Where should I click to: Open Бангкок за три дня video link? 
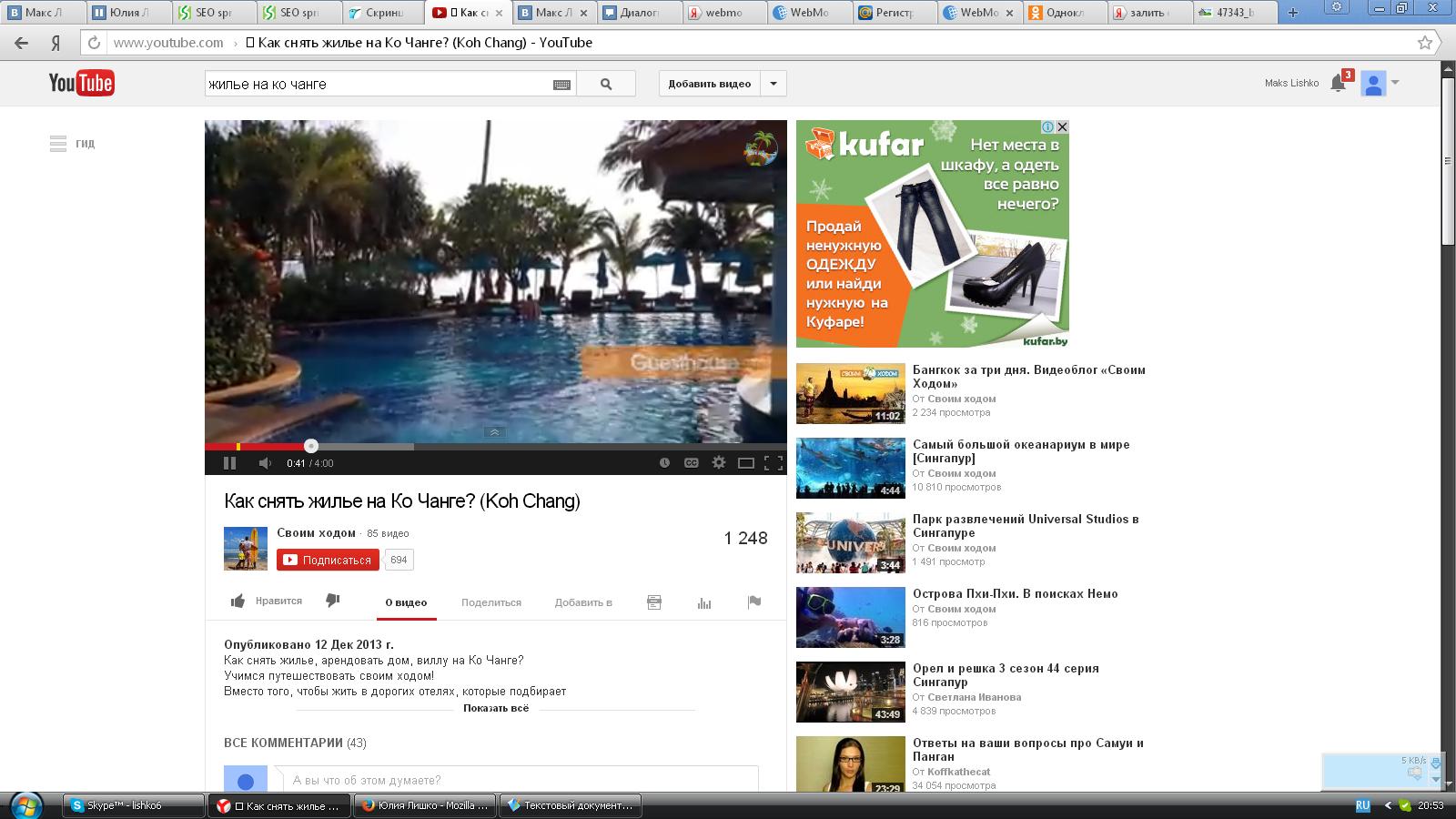[x=1029, y=377]
